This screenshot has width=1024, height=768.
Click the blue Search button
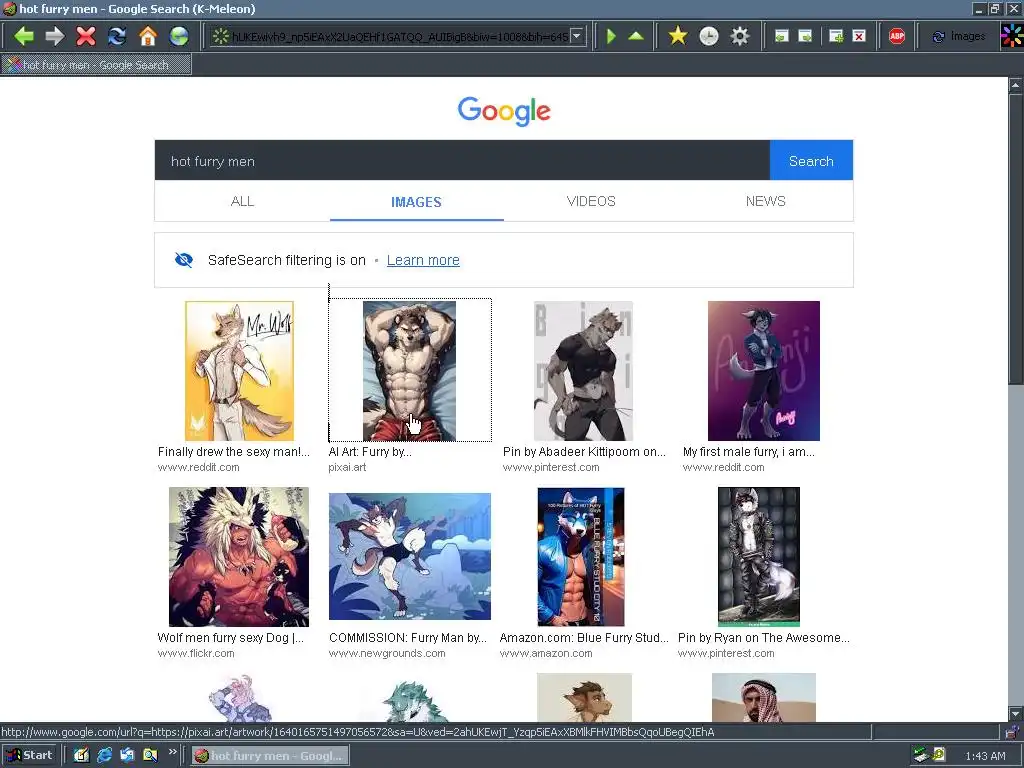click(811, 161)
